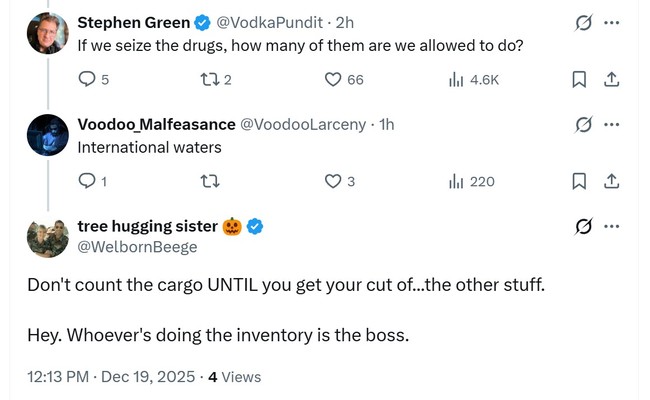The image size is (650, 400).
Task: View analytics showing 220 views
Action: coord(456,181)
